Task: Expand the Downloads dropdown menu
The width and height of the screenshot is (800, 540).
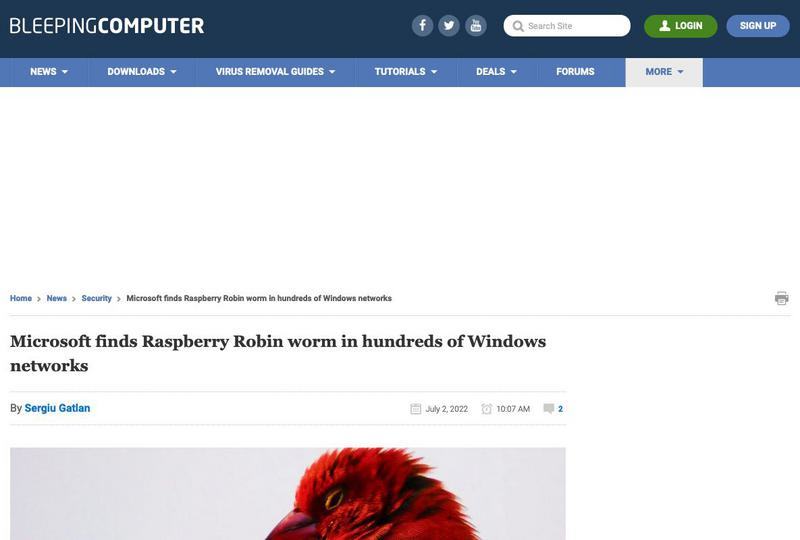Action: pyautogui.click(x=142, y=72)
